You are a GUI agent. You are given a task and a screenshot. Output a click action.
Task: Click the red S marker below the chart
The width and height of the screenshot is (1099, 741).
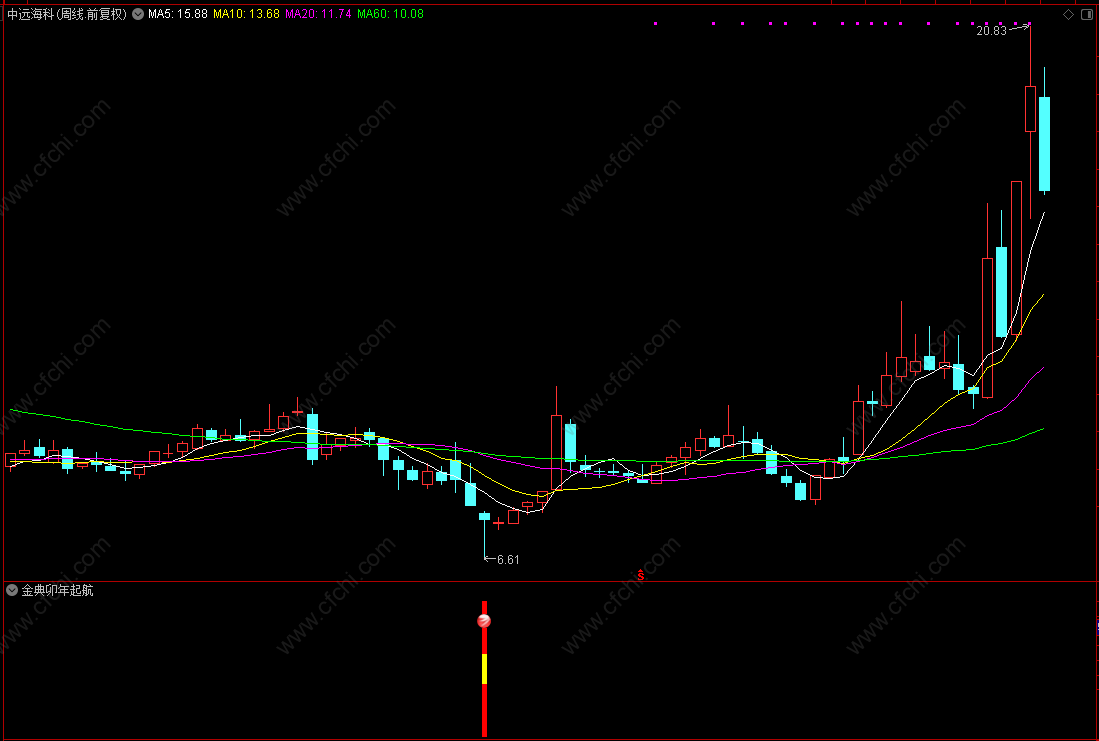click(641, 576)
